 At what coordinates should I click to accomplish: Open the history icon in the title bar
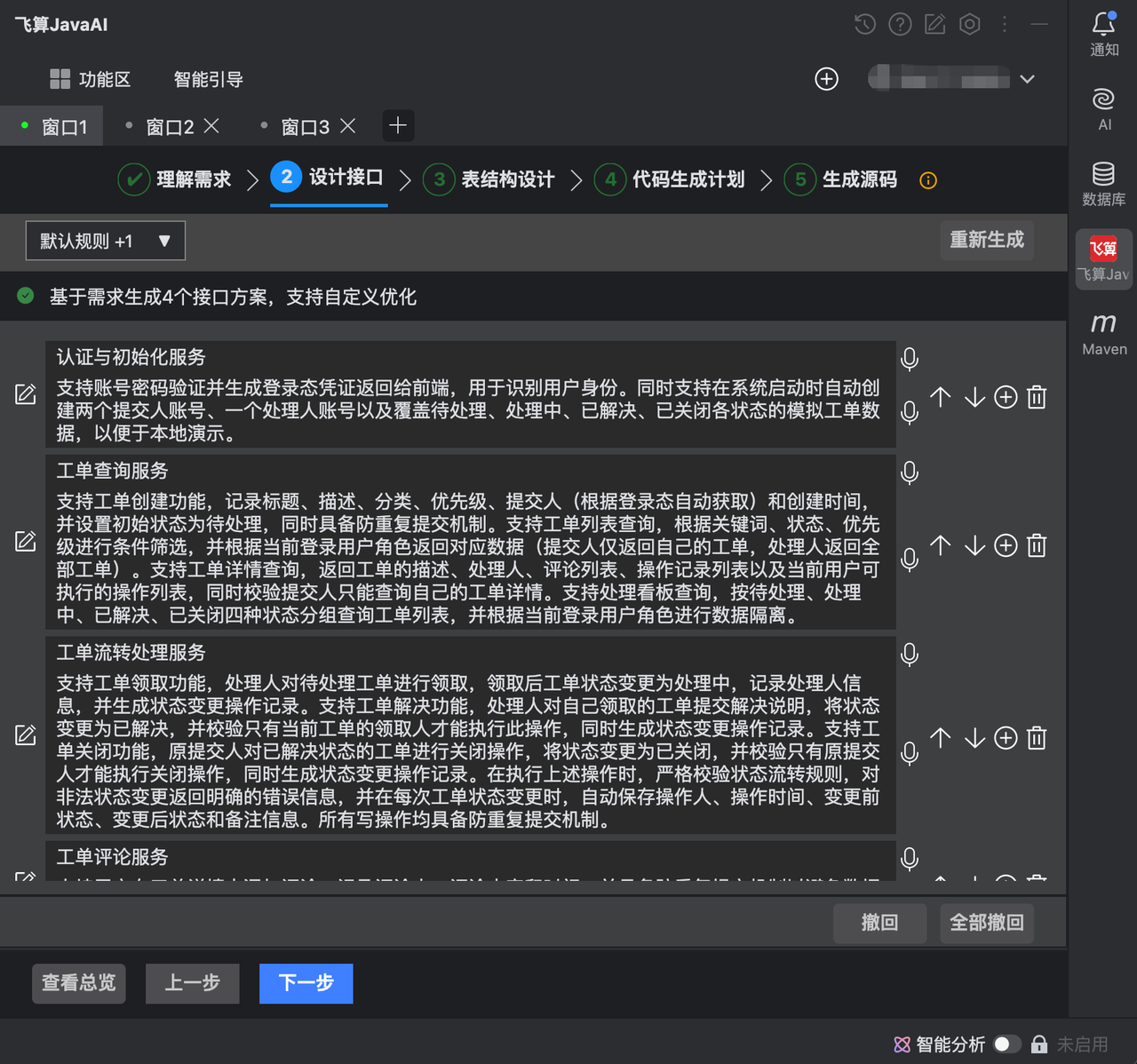pyautogui.click(x=865, y=25)
